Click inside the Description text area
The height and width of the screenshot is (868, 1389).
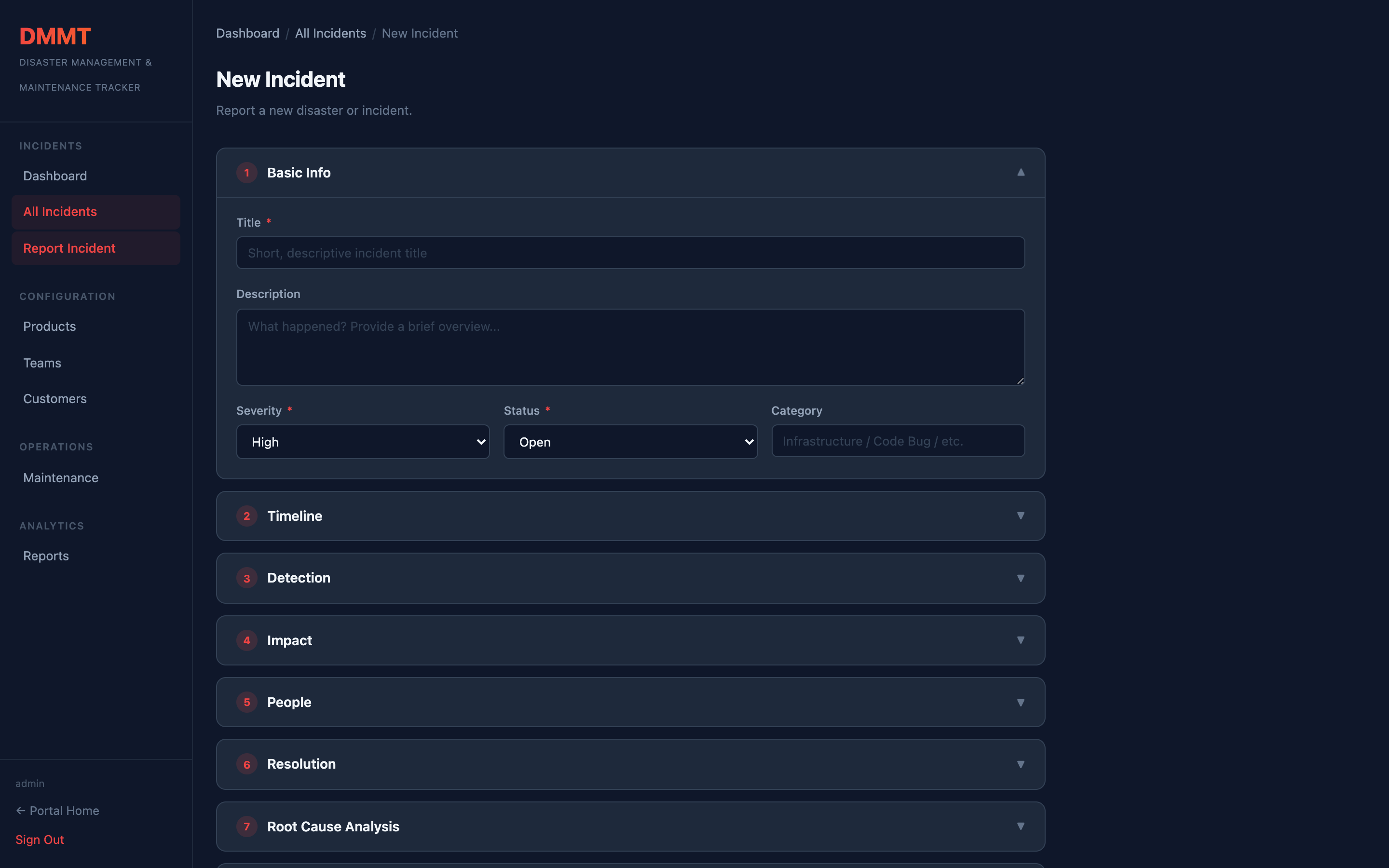point(630,347)
